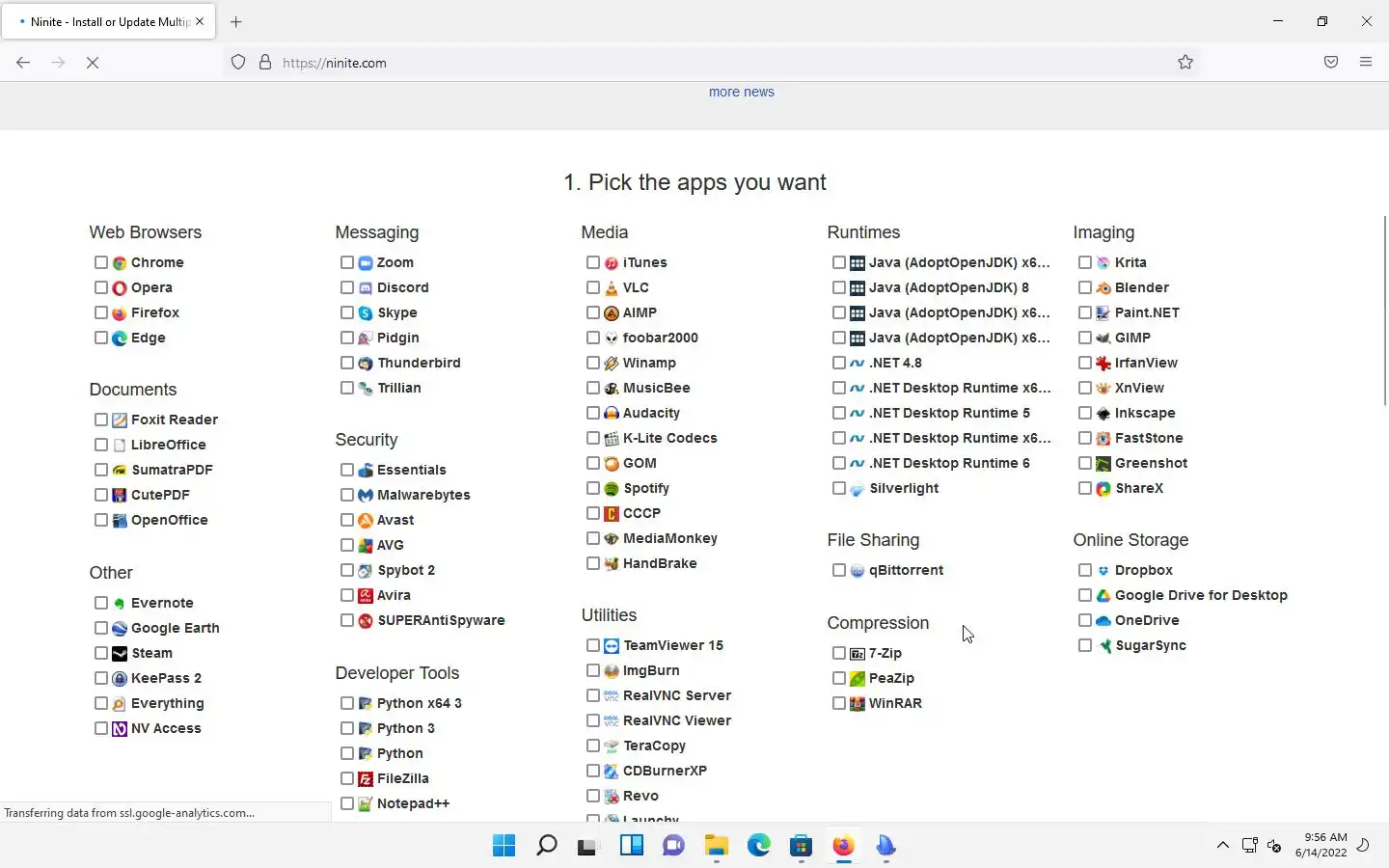This screenshot has width=1389, height=868.
Task: Tick the KeePass 2 checkbox
Action: (101, 678)
